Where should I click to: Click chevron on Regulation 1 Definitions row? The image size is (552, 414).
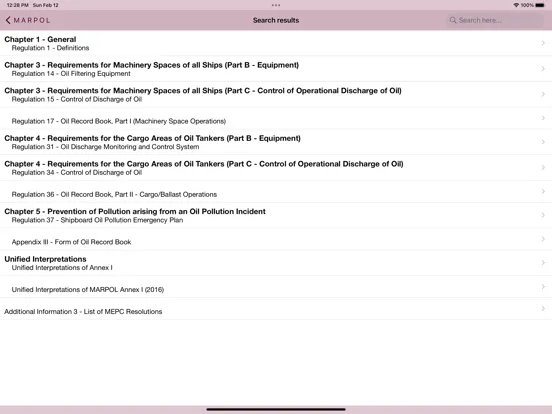543,43
